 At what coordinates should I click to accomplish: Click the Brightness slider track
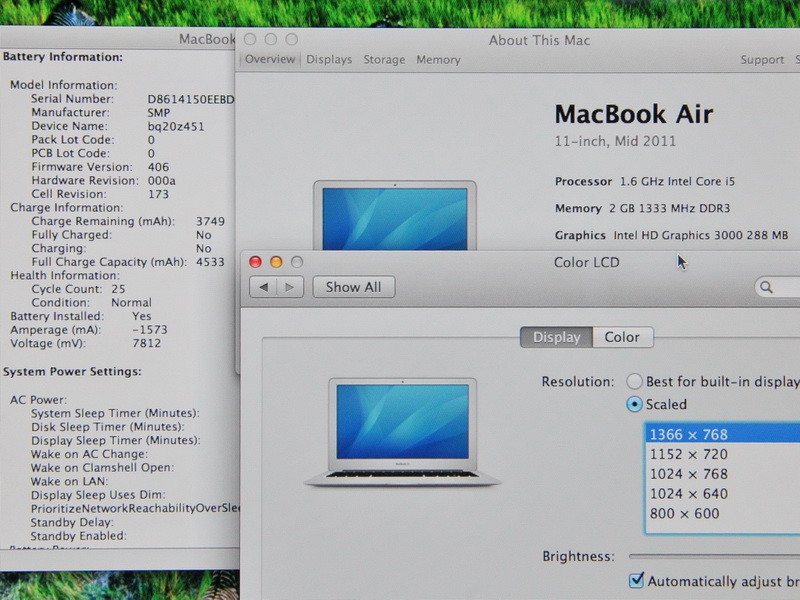tap(714, 556)
